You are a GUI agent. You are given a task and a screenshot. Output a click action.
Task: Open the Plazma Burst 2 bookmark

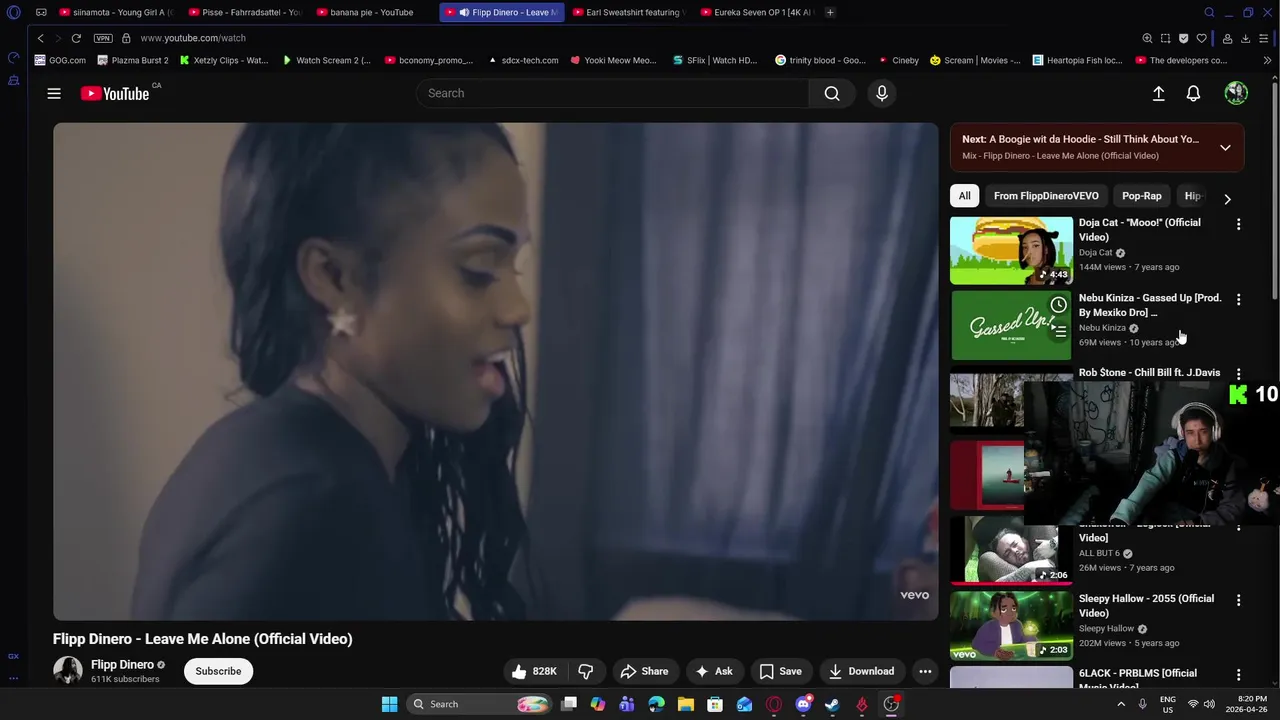pyautogui.click(x=133, y=60)
